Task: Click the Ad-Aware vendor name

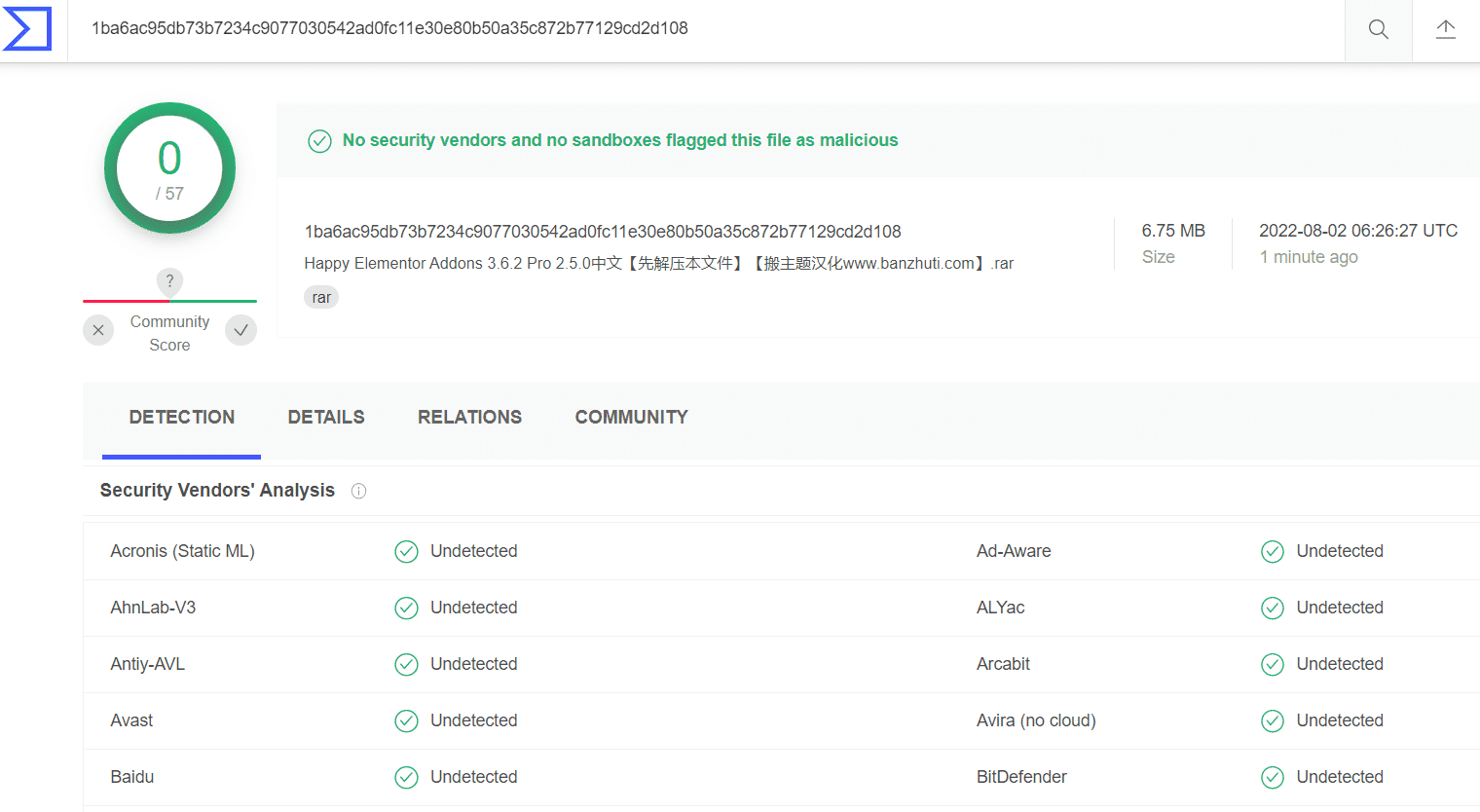Action: (1014, 551)
